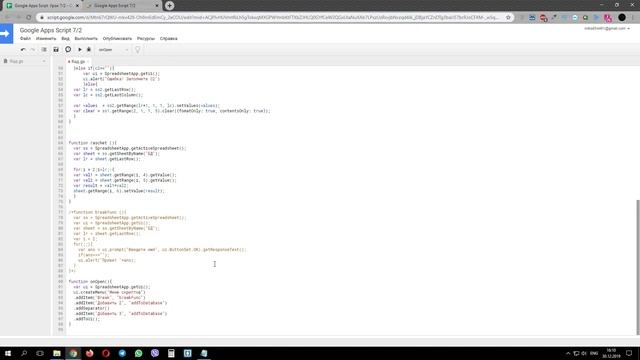Viewport: 640px width, 360px height.
Task: Rename project via Google Apps Script 7/2 title
Action: coord(51,30)
